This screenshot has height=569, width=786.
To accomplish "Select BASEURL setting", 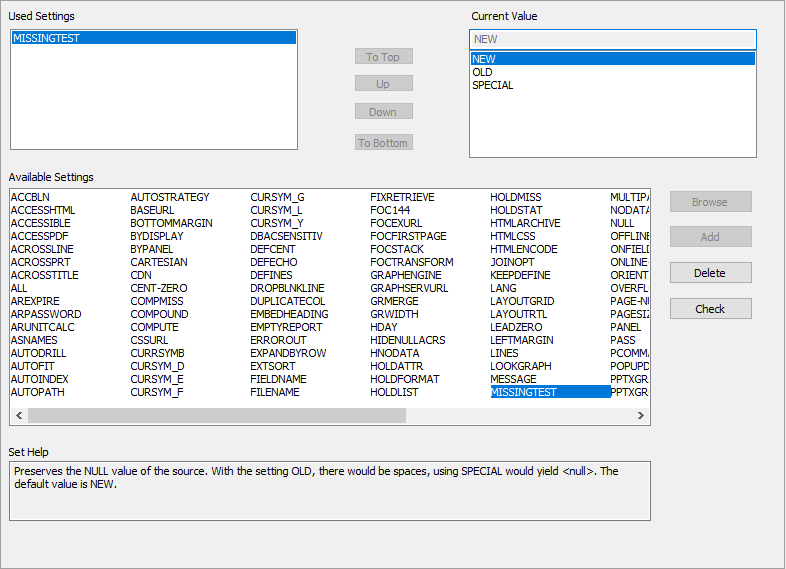I will (152, 210).
